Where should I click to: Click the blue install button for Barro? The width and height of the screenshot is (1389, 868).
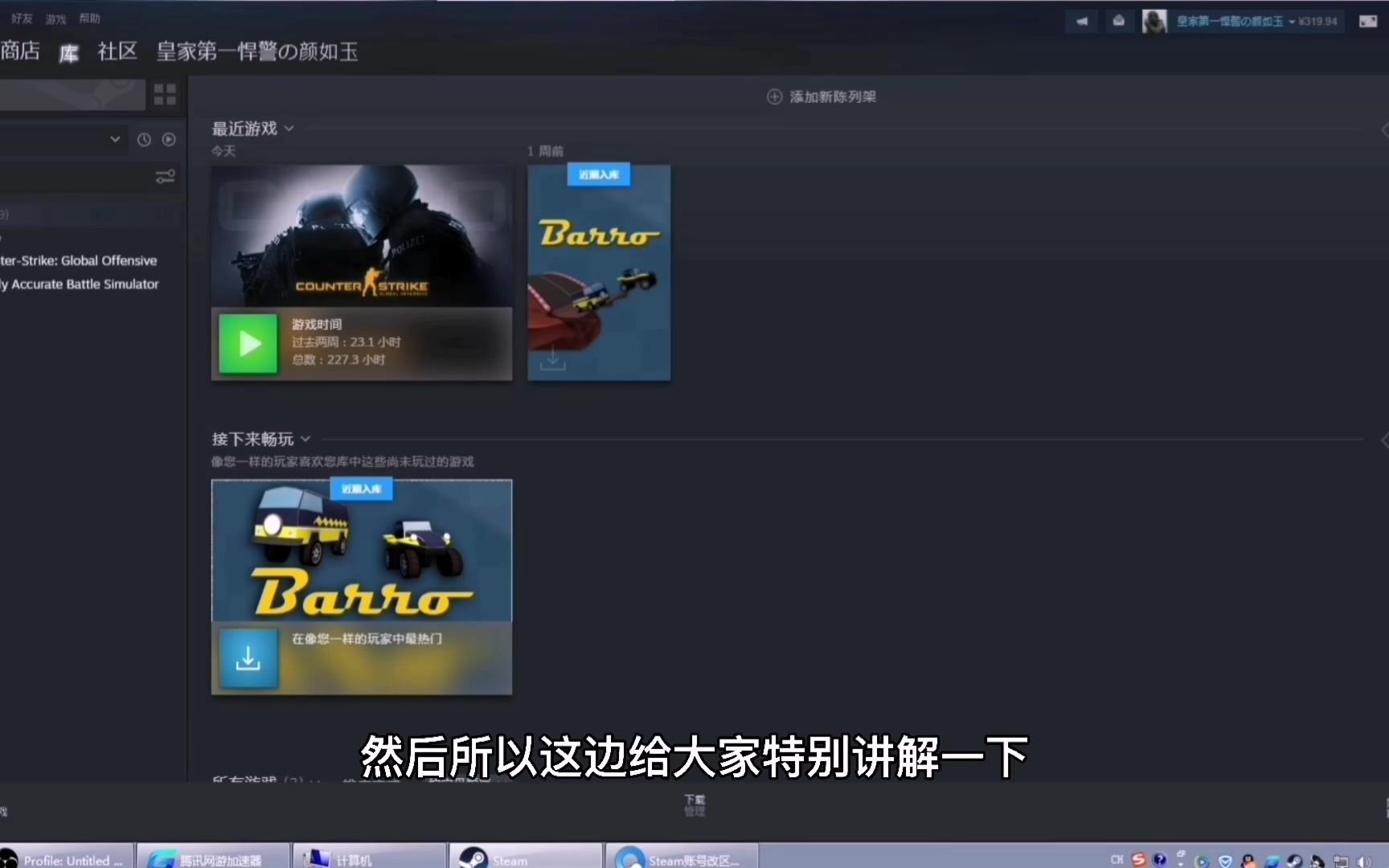click(248, 658)
